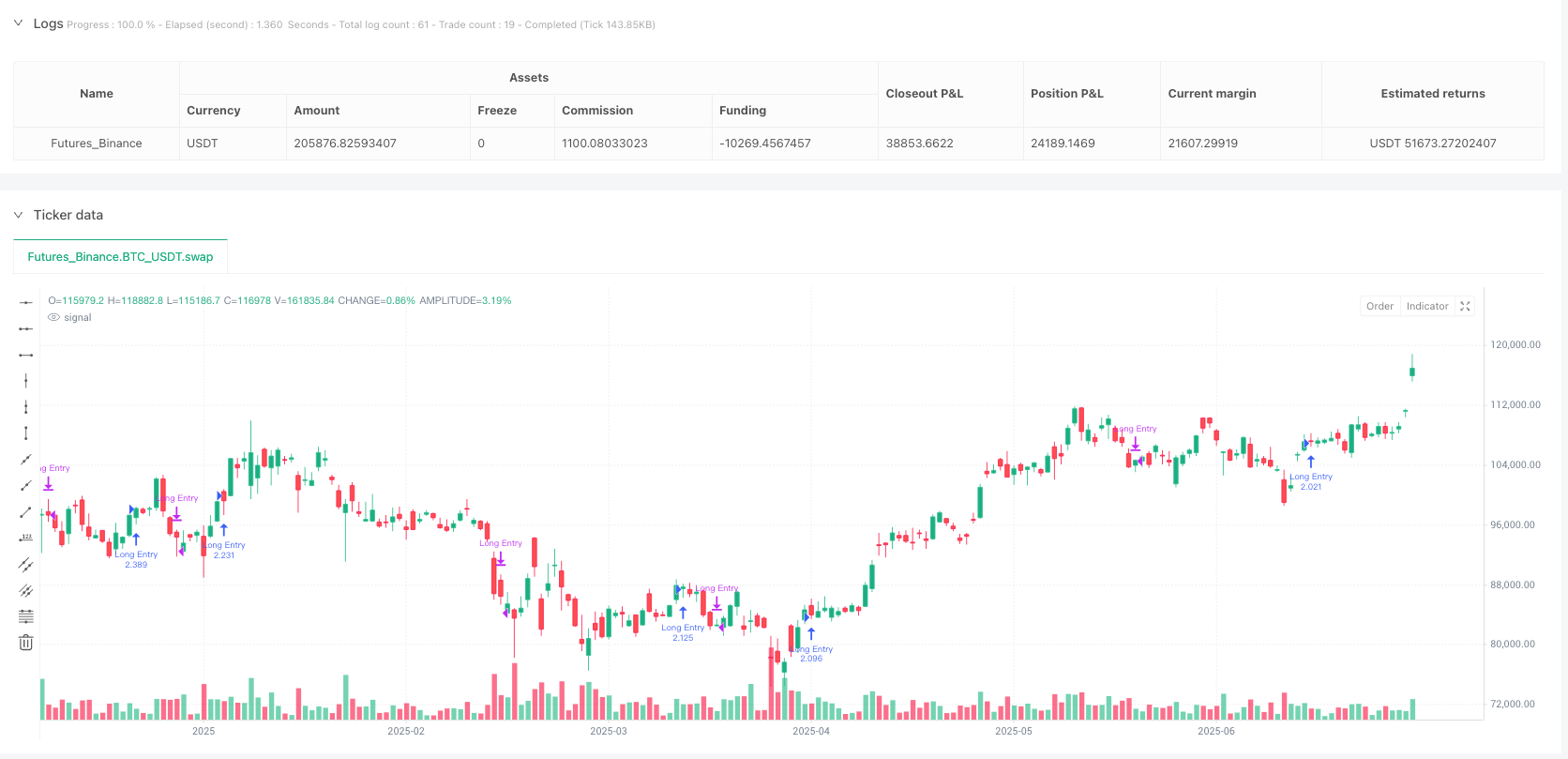Click the Futures_Binance name cell
Screen dimensions: 1568x759
(97, 144)
